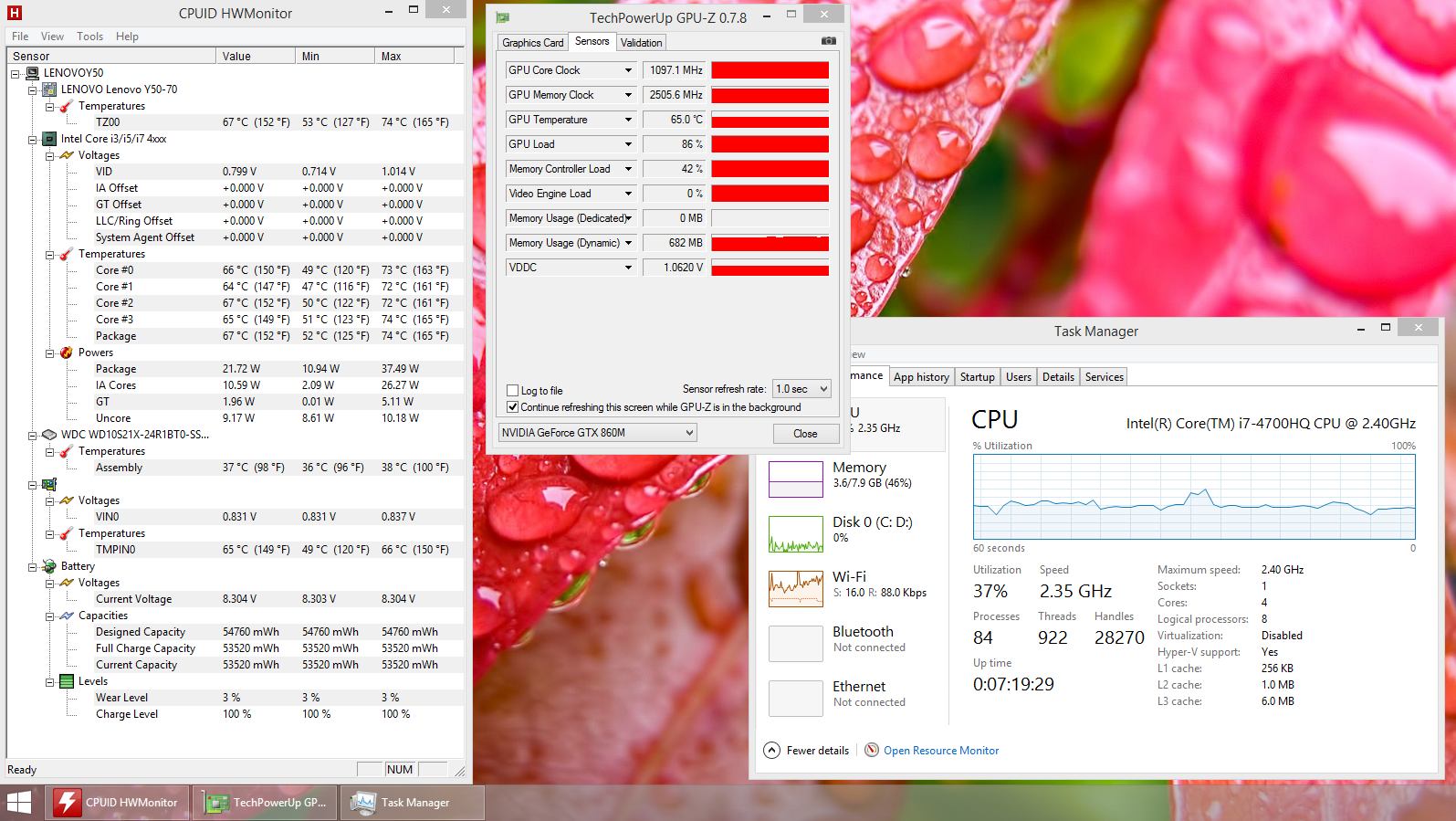
Task: Click the Voltages icon under Intel Core
Action: 67,155
